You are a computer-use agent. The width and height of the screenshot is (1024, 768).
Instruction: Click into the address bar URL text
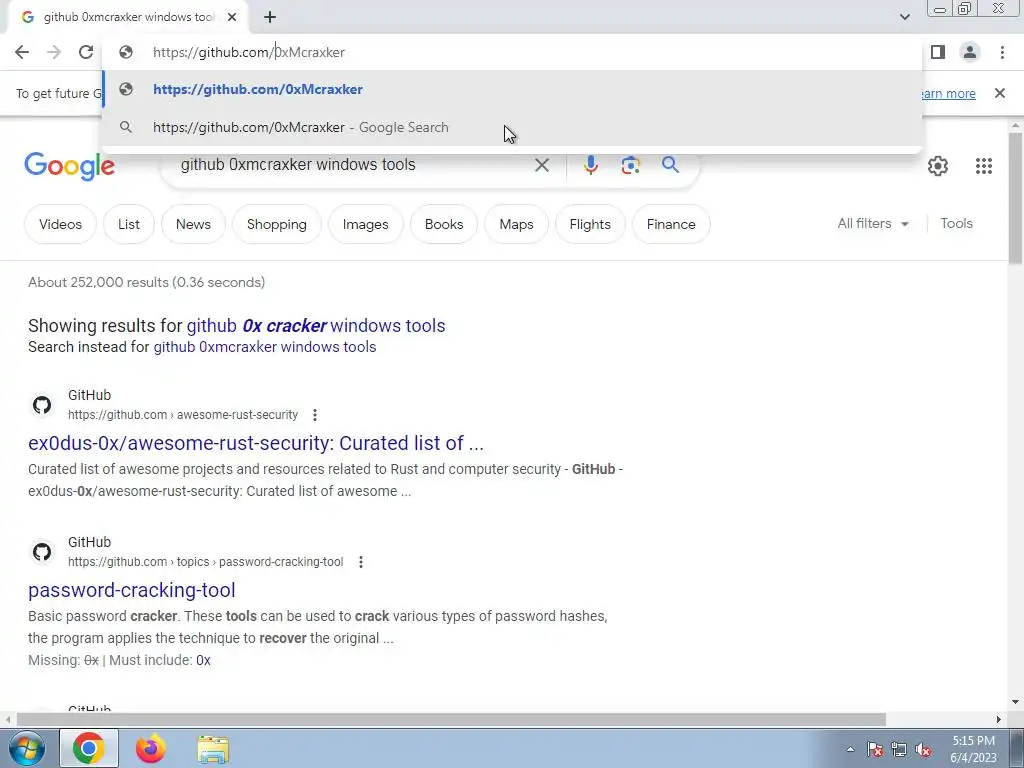[x=249, y=52]
